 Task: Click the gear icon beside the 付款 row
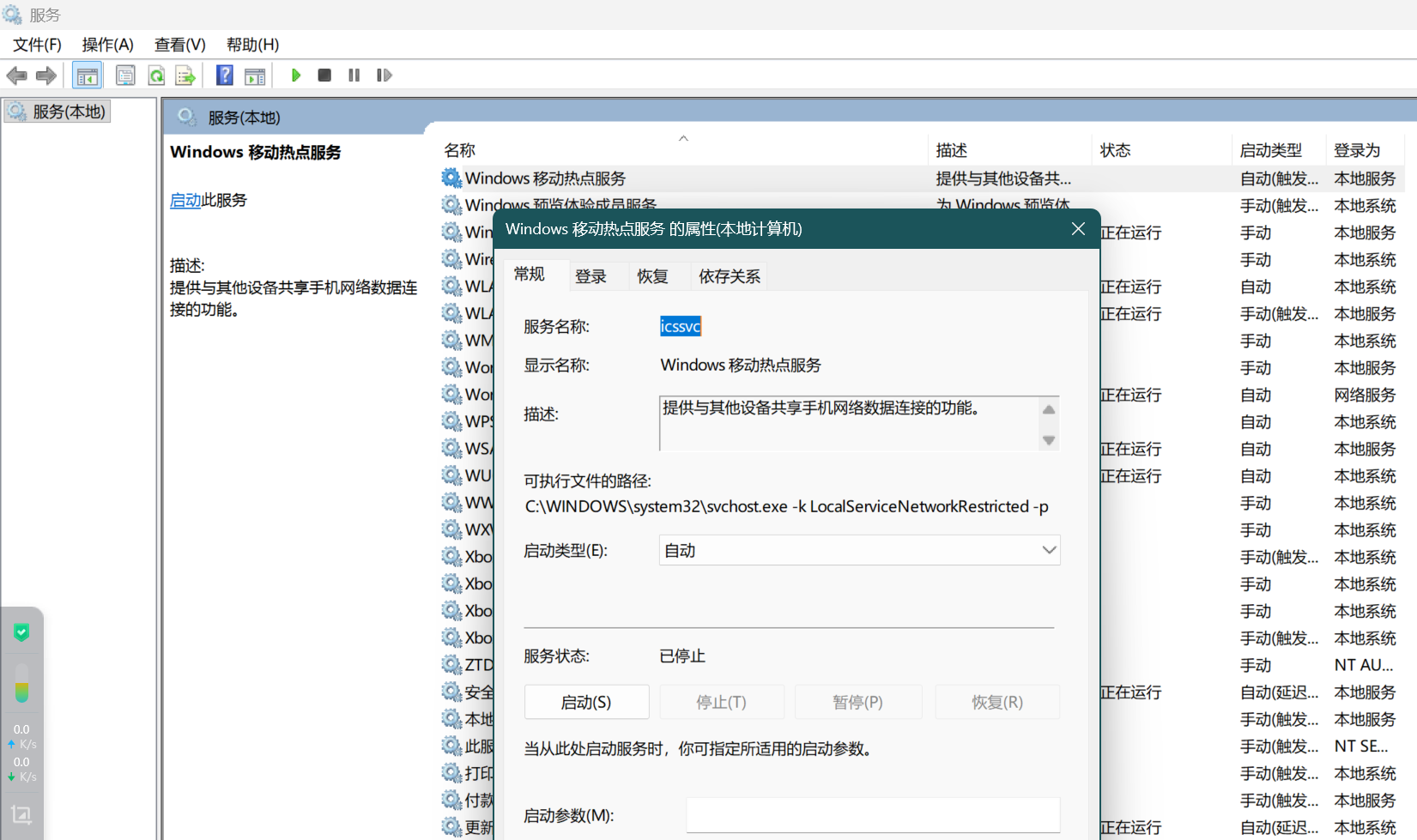point(451,800)
